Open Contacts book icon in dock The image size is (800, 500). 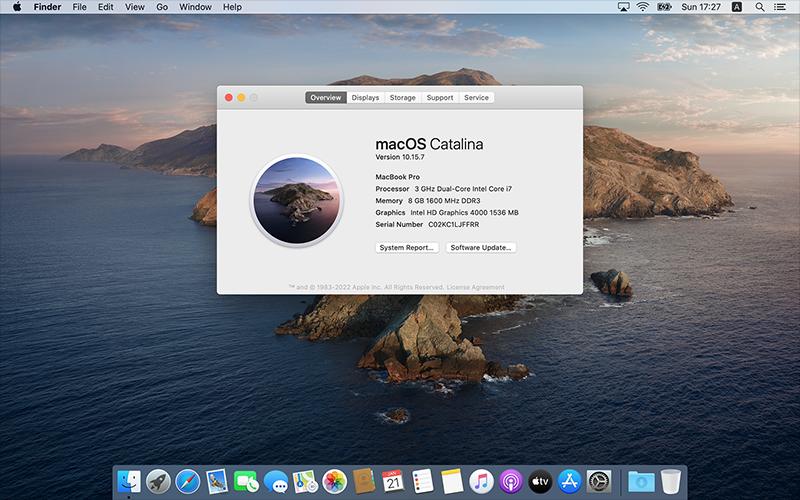[364, 481]
